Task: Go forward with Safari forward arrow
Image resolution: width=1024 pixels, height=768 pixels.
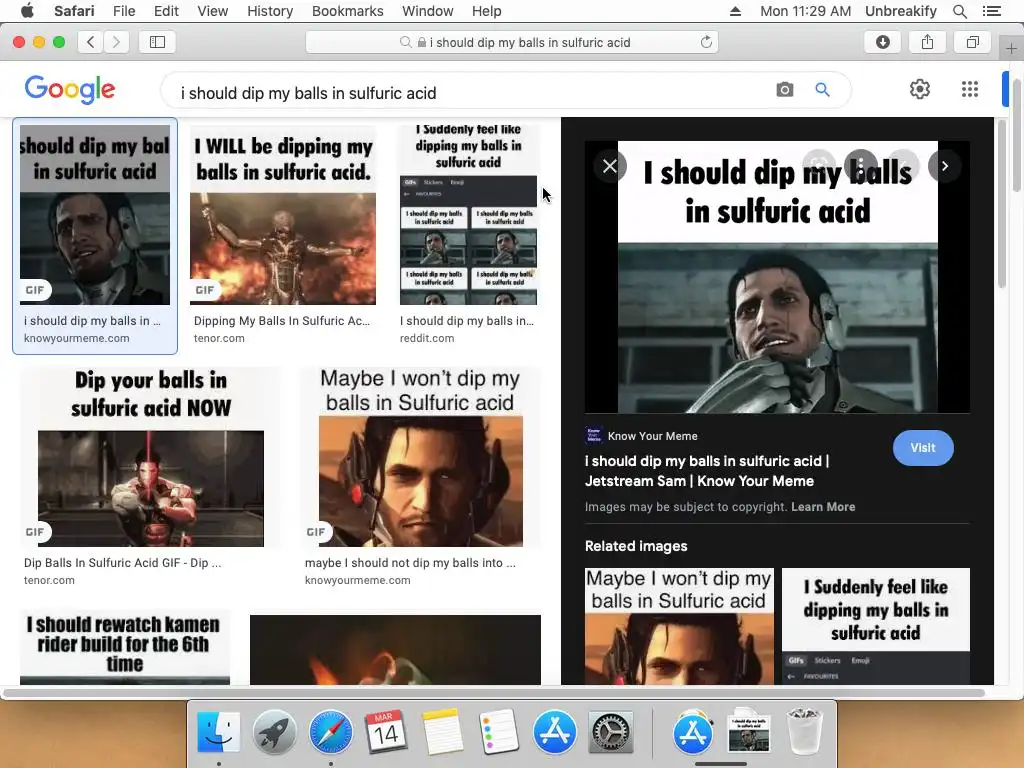Action: point(116,42)
